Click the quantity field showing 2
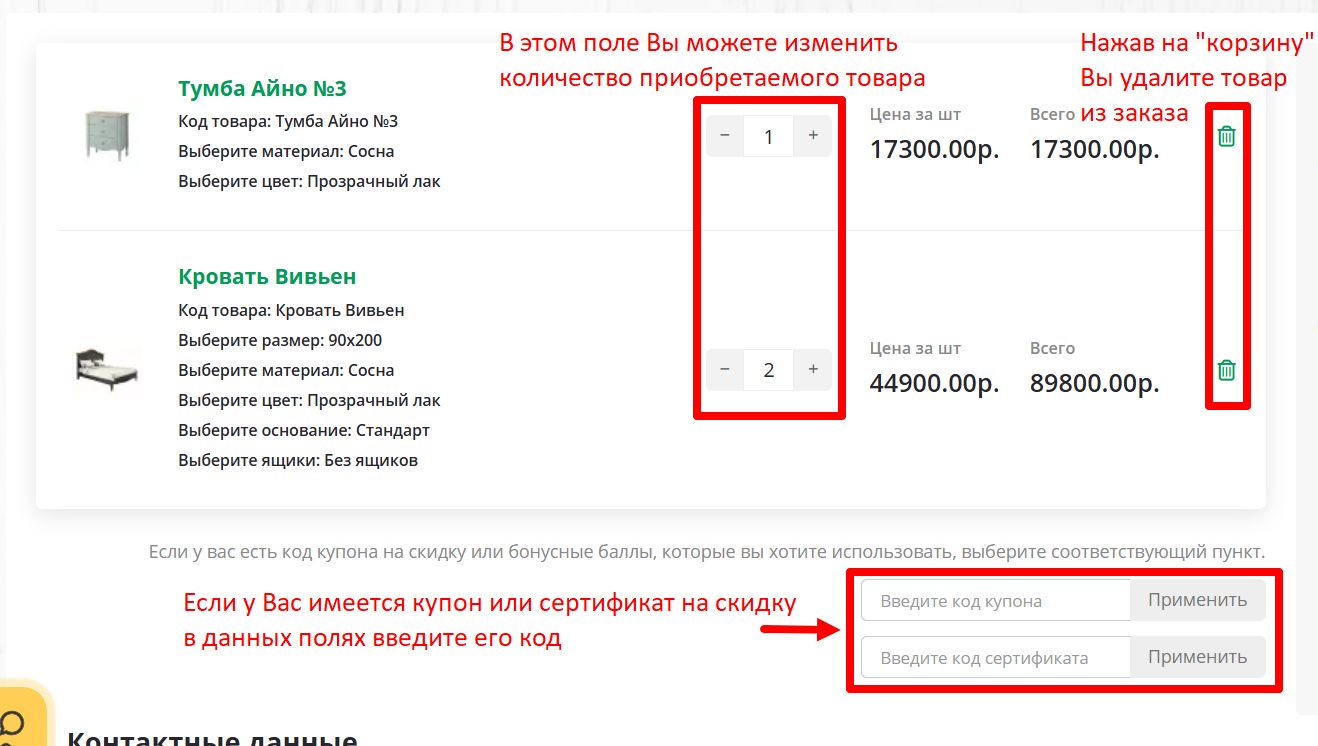The width and height of the screenshot is (1318, 746). coord(769,370)
